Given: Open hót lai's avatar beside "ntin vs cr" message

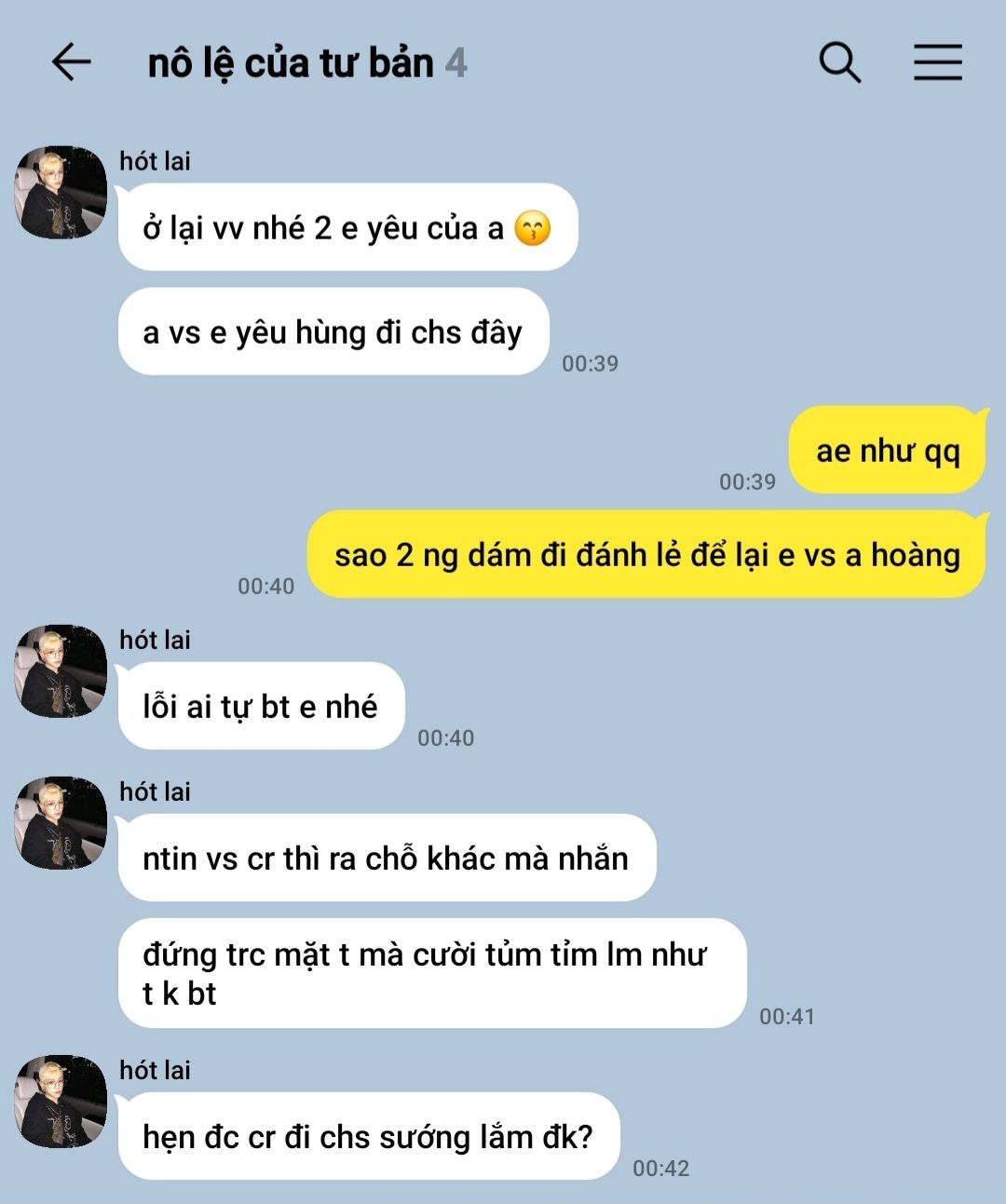Looking at the screenshot, I should click(x=61, y=822).
